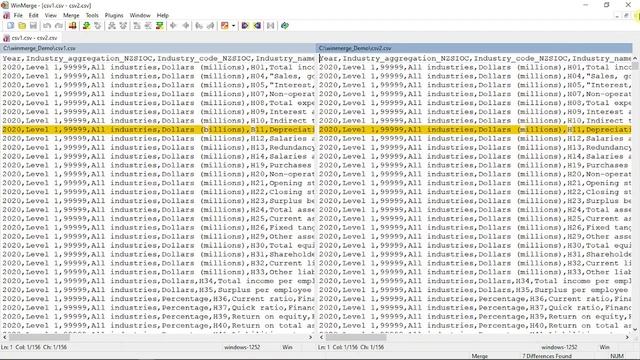Click the left pane horizontal scrollbar thumb

click(39, 338)
